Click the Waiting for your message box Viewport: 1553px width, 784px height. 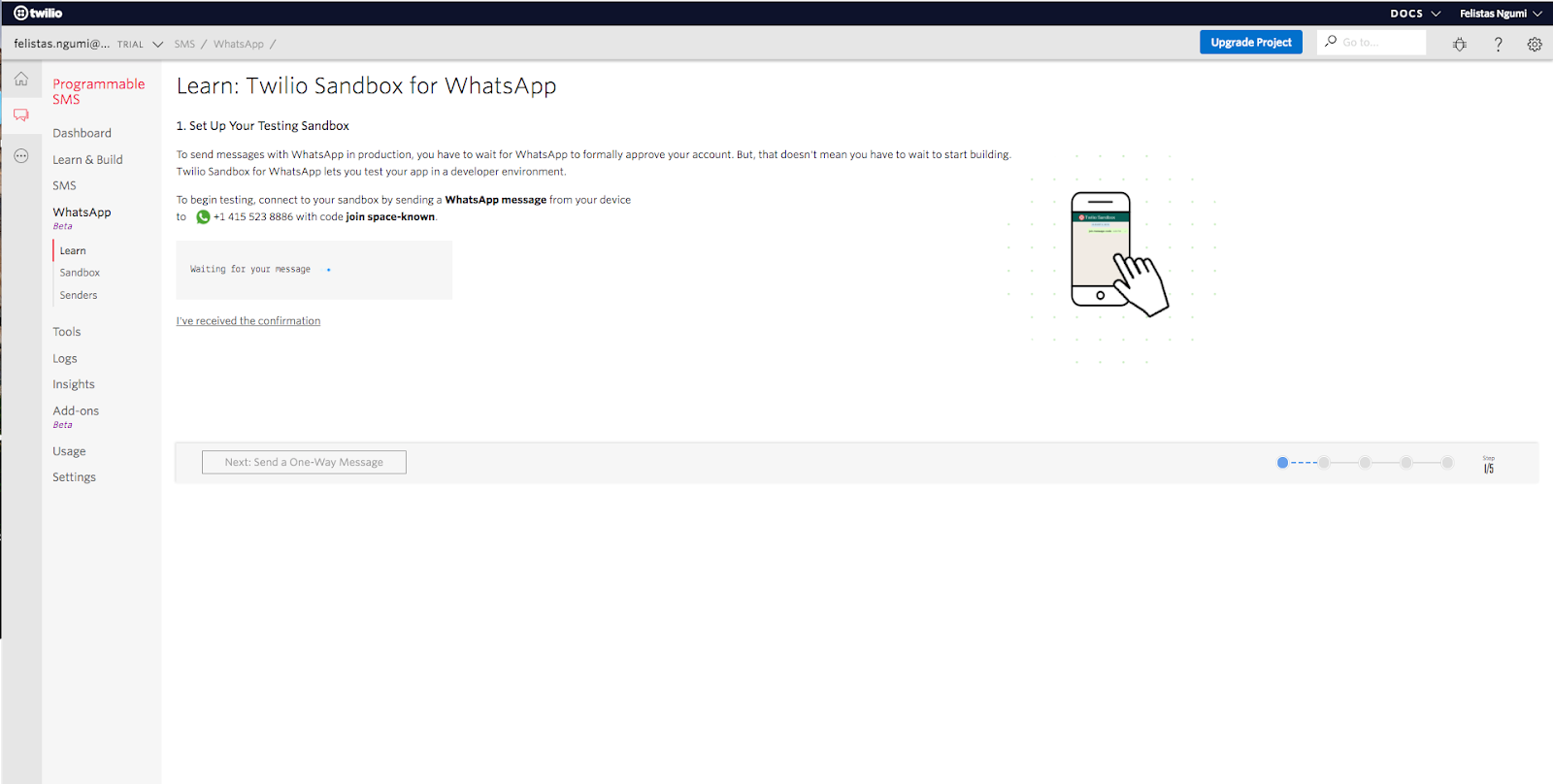coord(314,270)
